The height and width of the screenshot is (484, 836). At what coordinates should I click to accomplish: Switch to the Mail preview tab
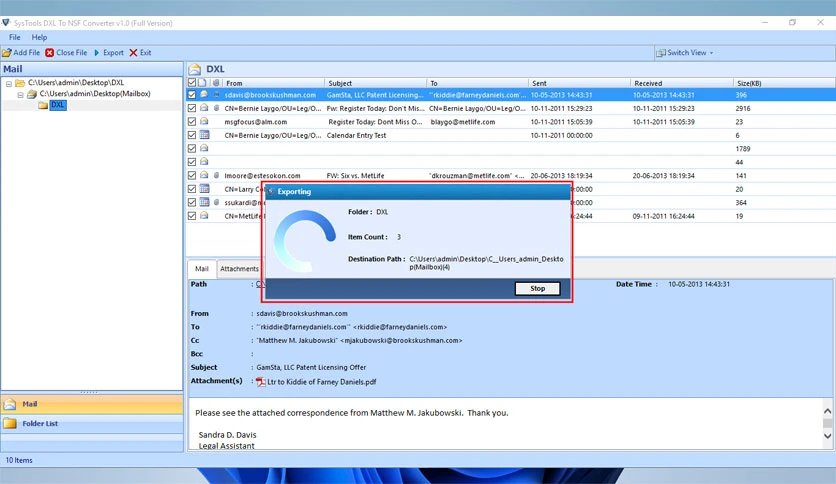(202, 269)
